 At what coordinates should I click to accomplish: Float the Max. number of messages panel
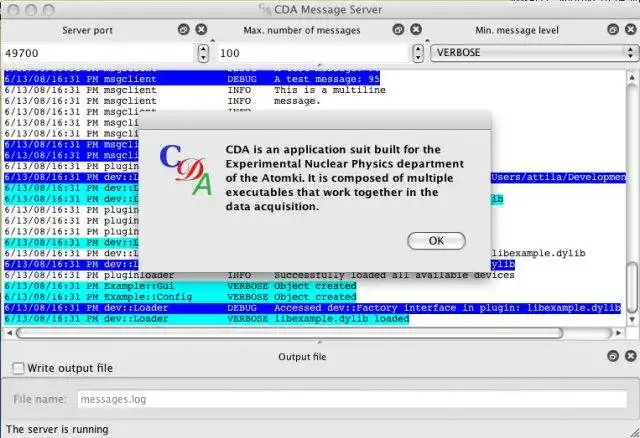(398, 29)
